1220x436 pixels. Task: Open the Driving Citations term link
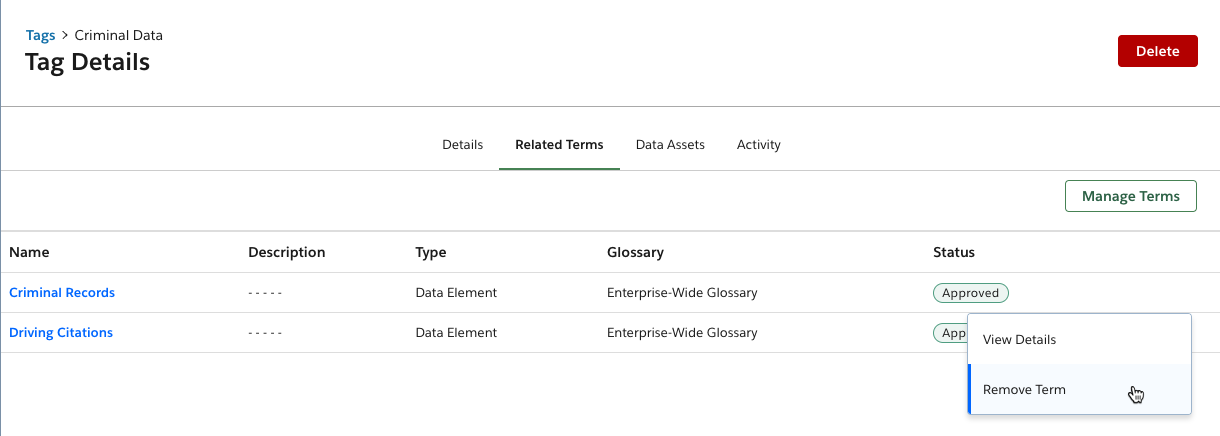coord(61,333)
